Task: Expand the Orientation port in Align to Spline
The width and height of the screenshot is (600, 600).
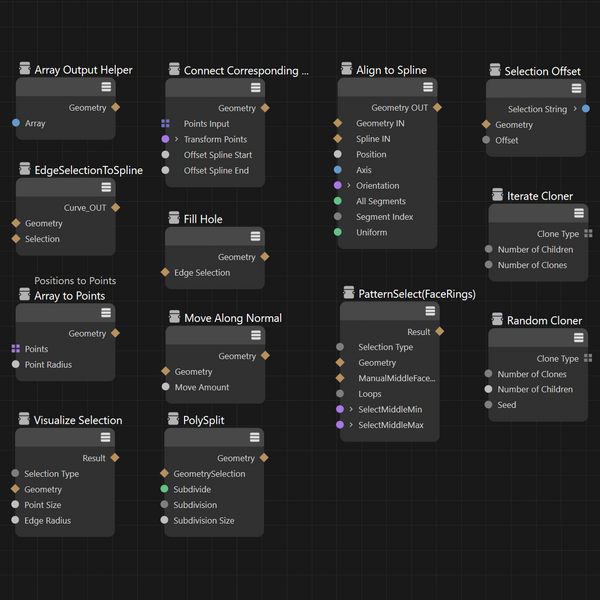Action: pos(349,186)
